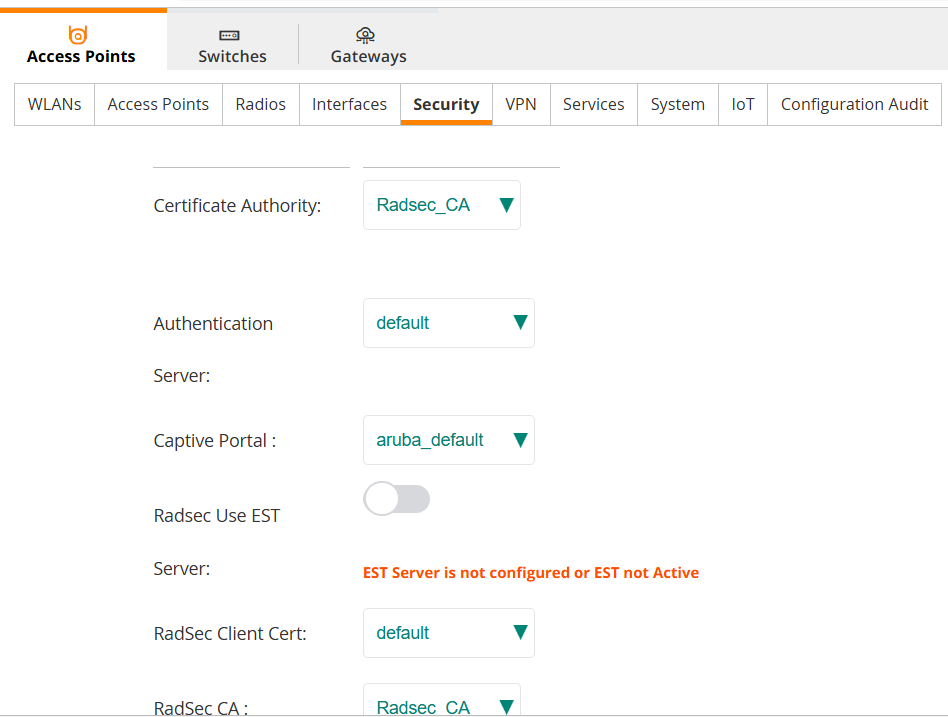Open the RadSec CA dropdown

[442, 701]
